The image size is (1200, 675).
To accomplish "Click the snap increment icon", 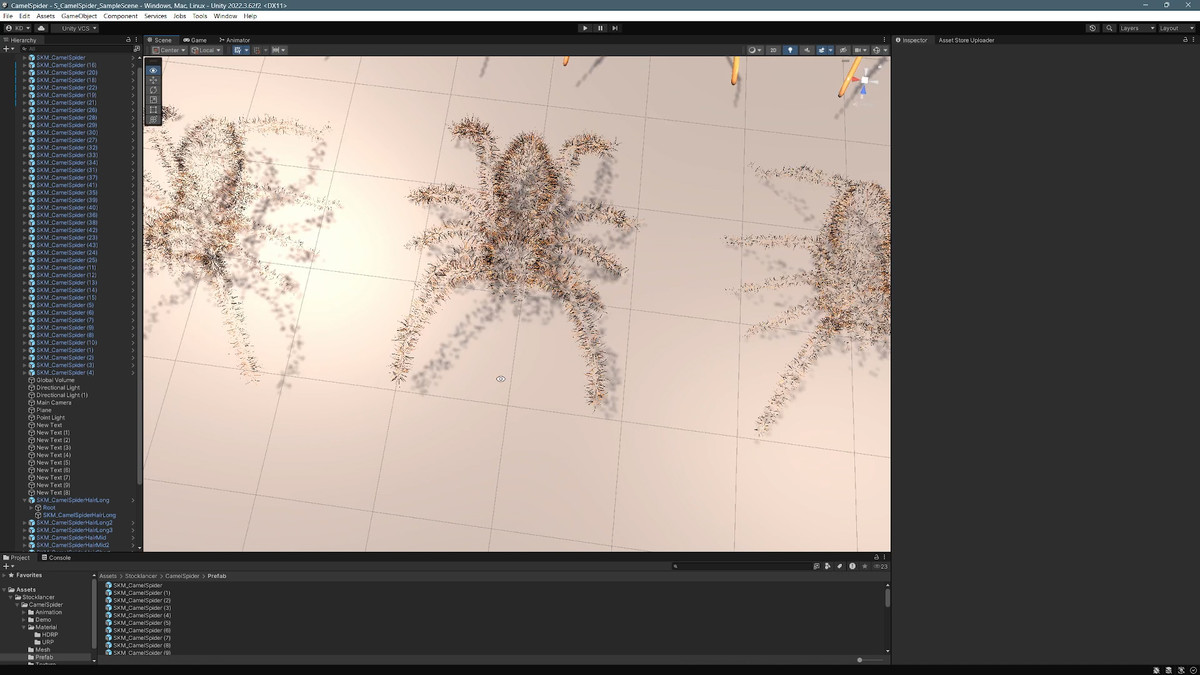I will tap(279, 50).
